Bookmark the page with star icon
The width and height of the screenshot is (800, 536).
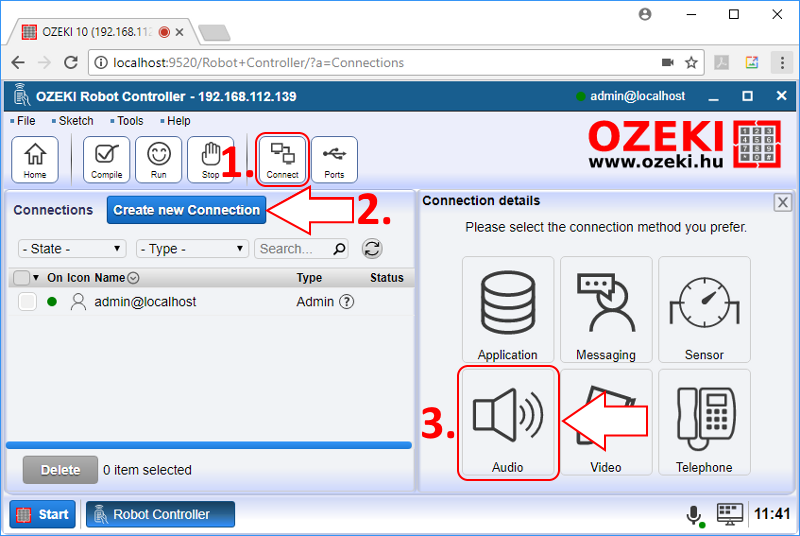[x=691, y=63]
